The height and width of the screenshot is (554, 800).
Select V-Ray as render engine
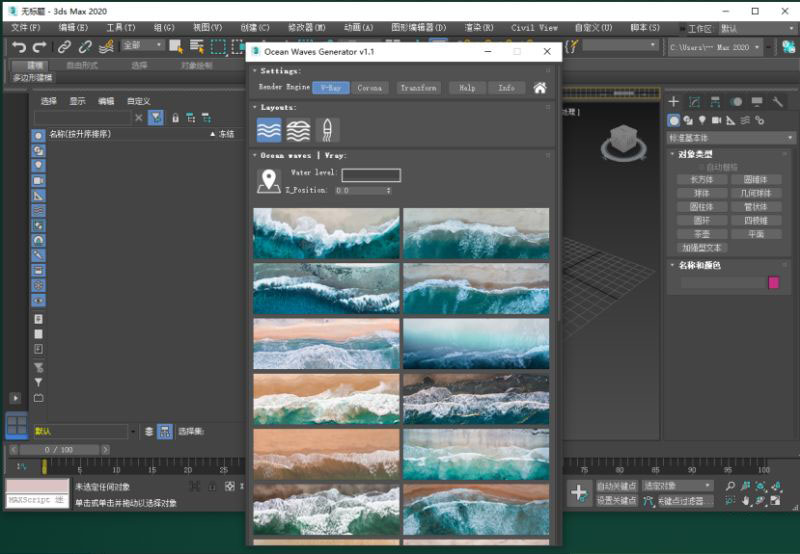329,88
